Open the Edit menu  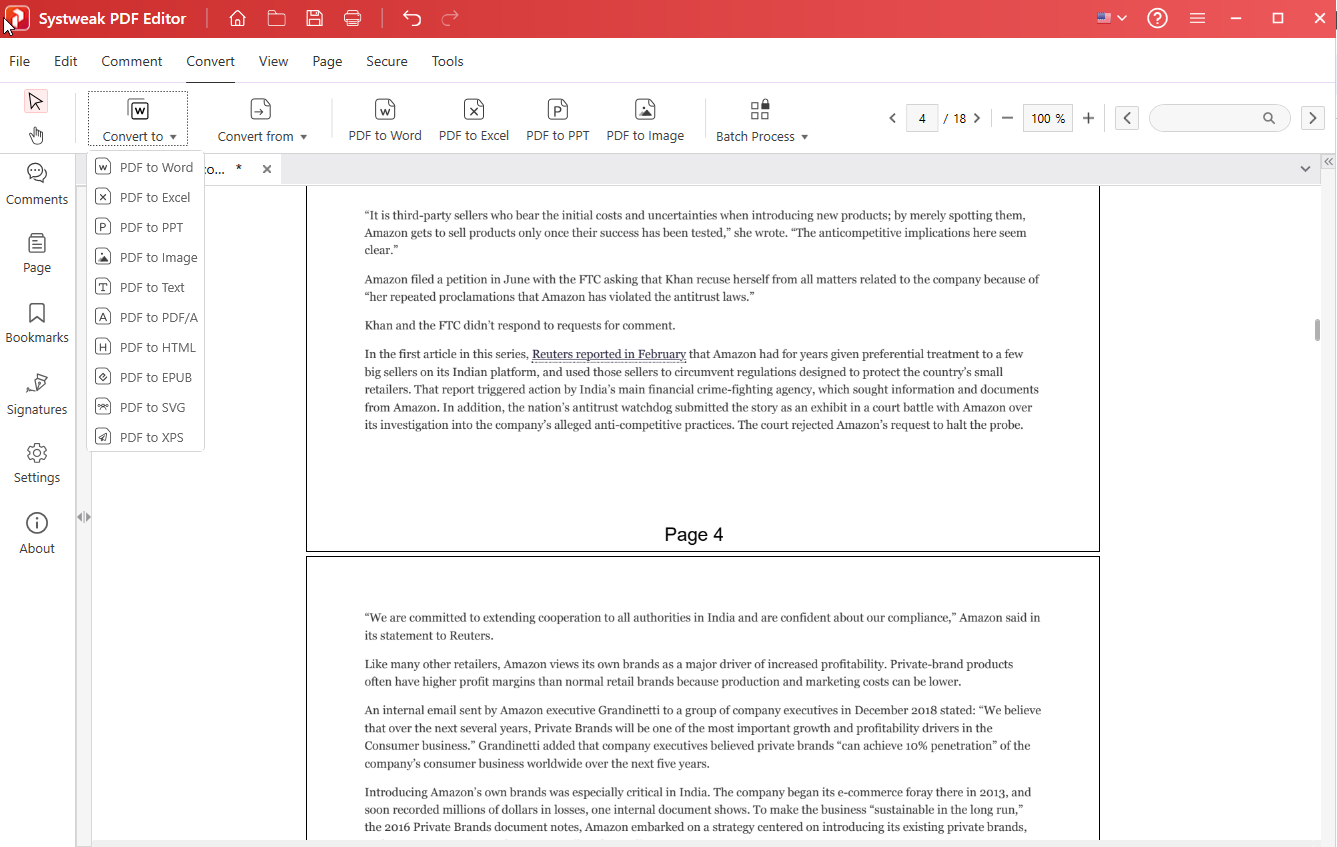[x=66, y=61]
